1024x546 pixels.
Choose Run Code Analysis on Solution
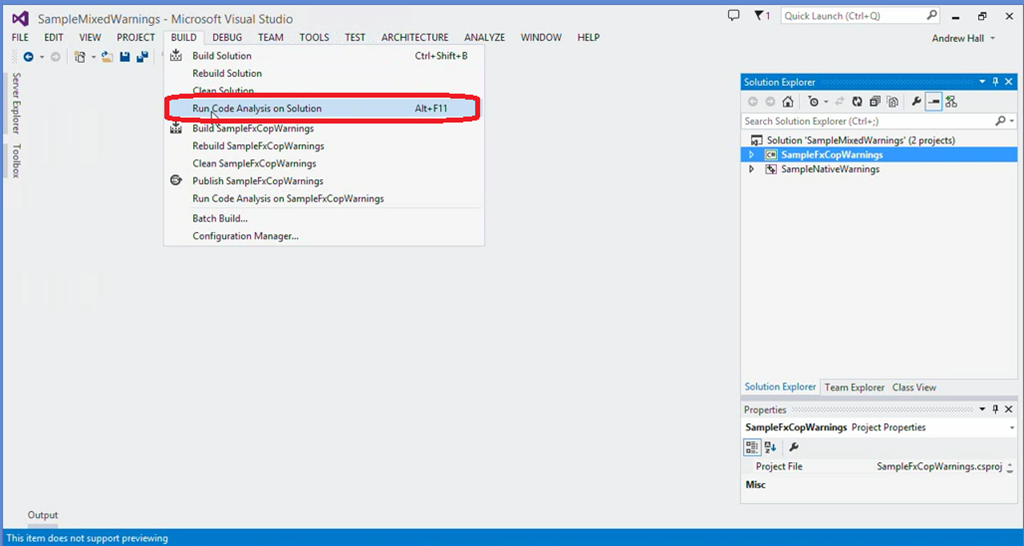(x=324, y=108)
